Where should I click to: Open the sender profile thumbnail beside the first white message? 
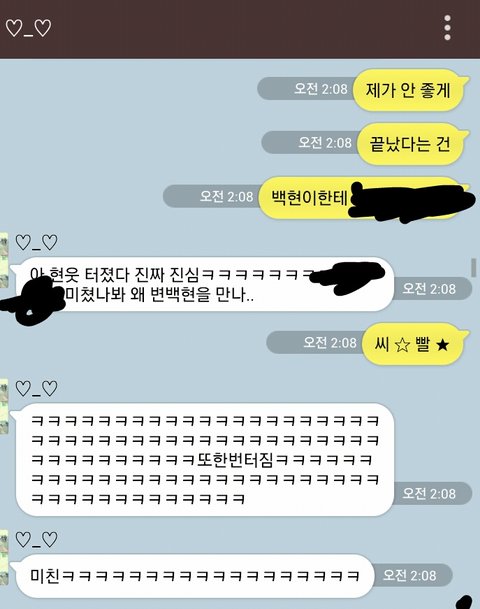point(4,260)
